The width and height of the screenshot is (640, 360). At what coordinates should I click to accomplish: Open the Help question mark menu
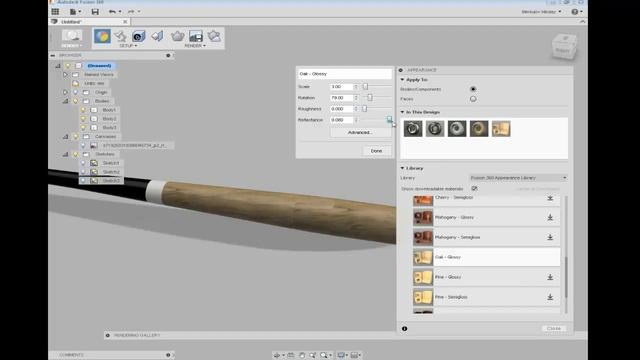(576, 12)
